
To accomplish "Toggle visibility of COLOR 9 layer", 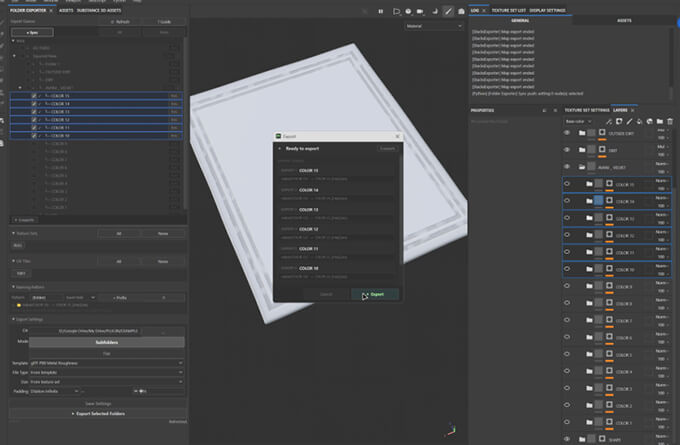I will pyautogui.click(x=567, y=286).
